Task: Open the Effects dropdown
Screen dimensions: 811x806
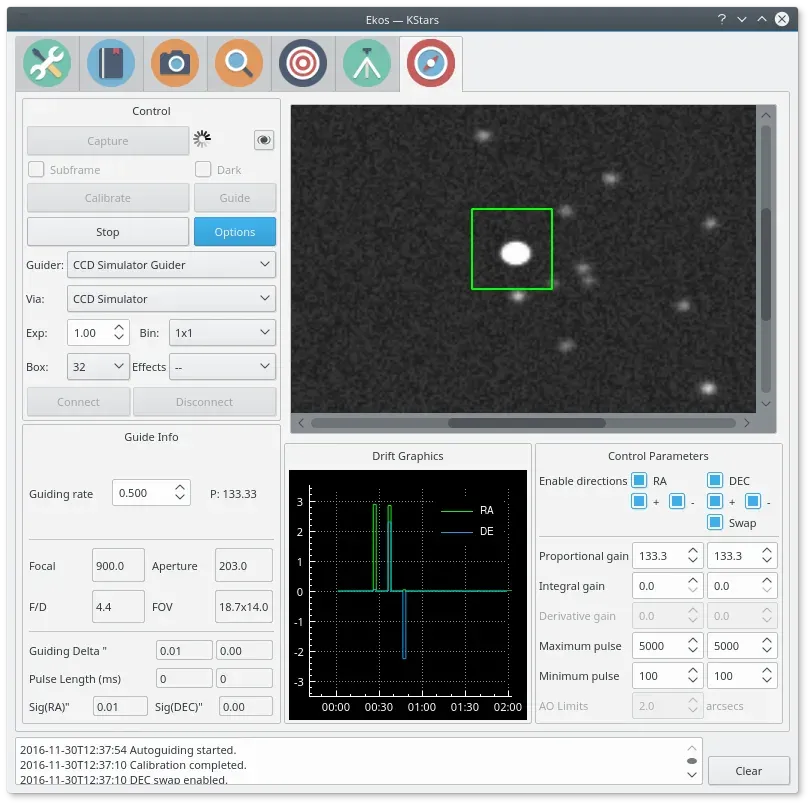Action: [x=222, y=367]
